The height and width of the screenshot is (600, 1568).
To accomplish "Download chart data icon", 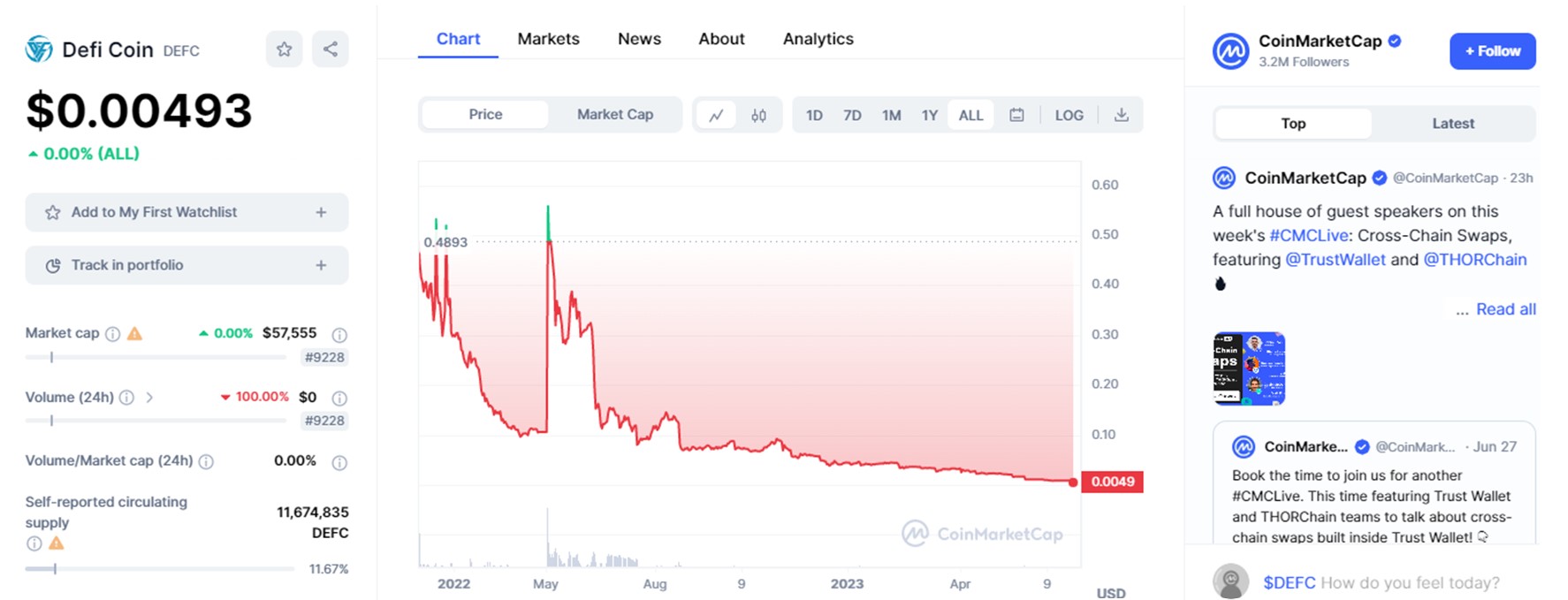I will point(1121,115).
